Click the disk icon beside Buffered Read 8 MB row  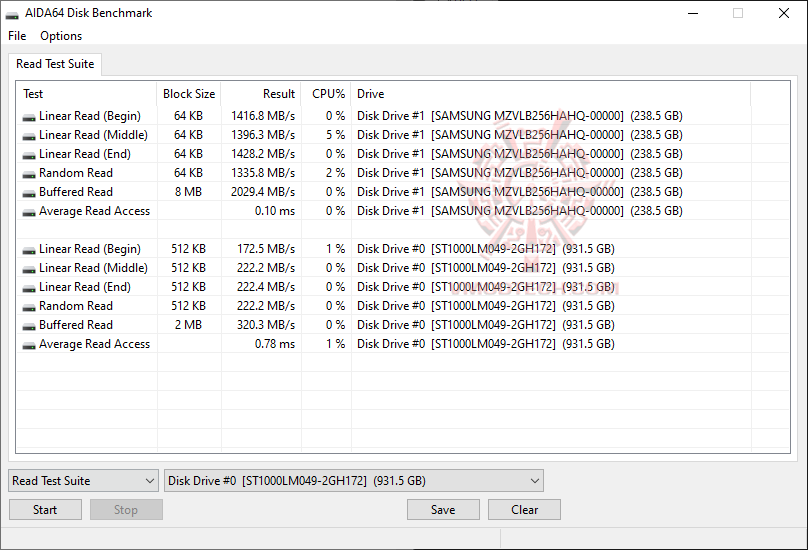(29, 194)
